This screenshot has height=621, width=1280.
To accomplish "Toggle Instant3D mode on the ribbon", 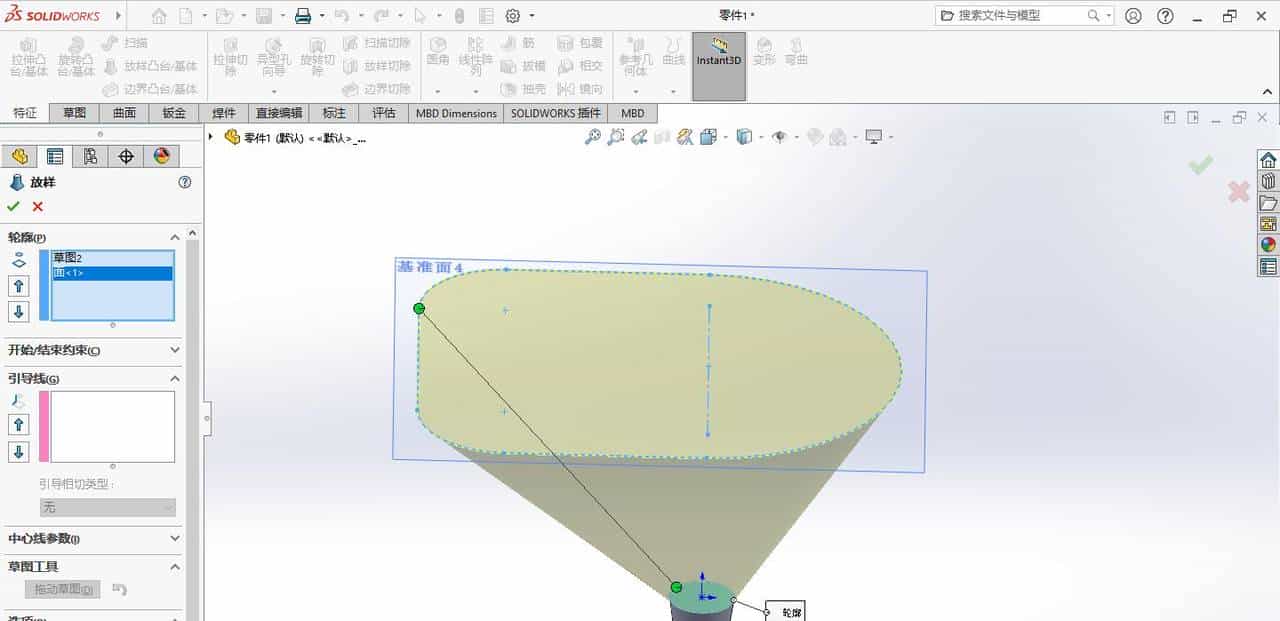I will click(x=718, y=60).
